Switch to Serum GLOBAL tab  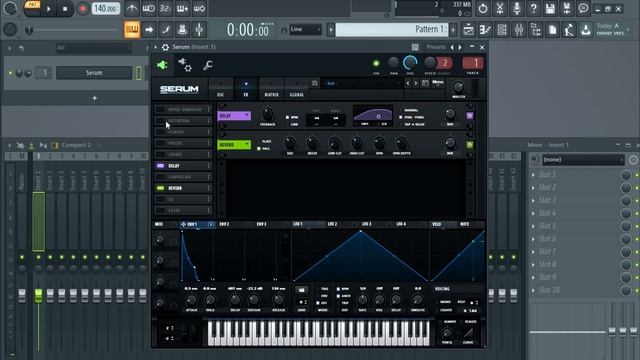tap(297, 89)
